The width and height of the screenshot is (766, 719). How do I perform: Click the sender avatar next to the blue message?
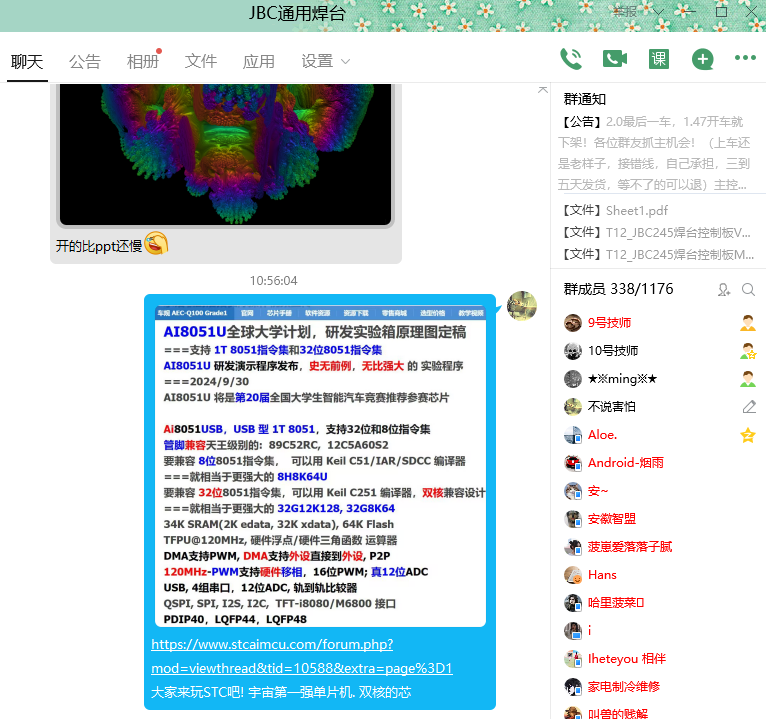coord(522,306)
